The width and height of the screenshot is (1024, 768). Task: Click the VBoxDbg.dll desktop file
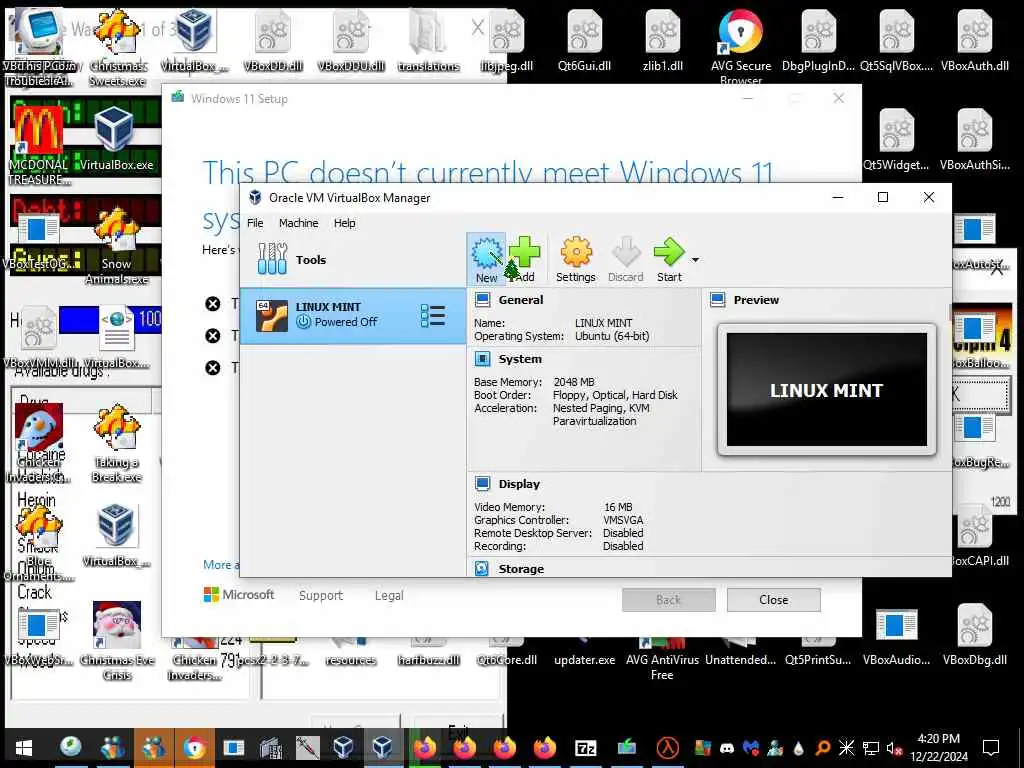pyautogui.click(x=974, y=635)
